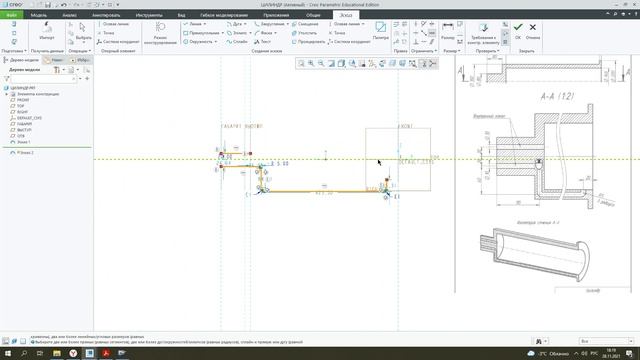Open dropdown arrow next to Скругление

click(287, 24)
